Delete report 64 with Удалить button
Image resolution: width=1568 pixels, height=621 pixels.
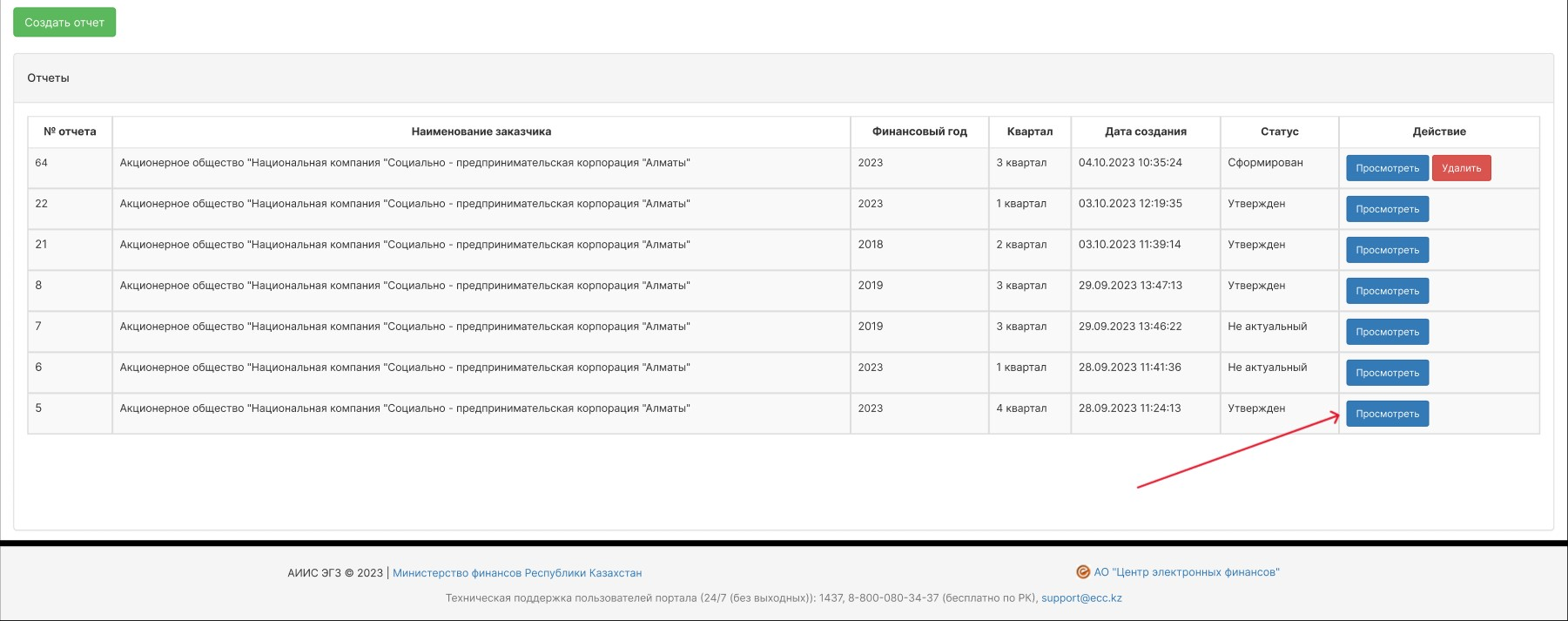pos(1461,168)
